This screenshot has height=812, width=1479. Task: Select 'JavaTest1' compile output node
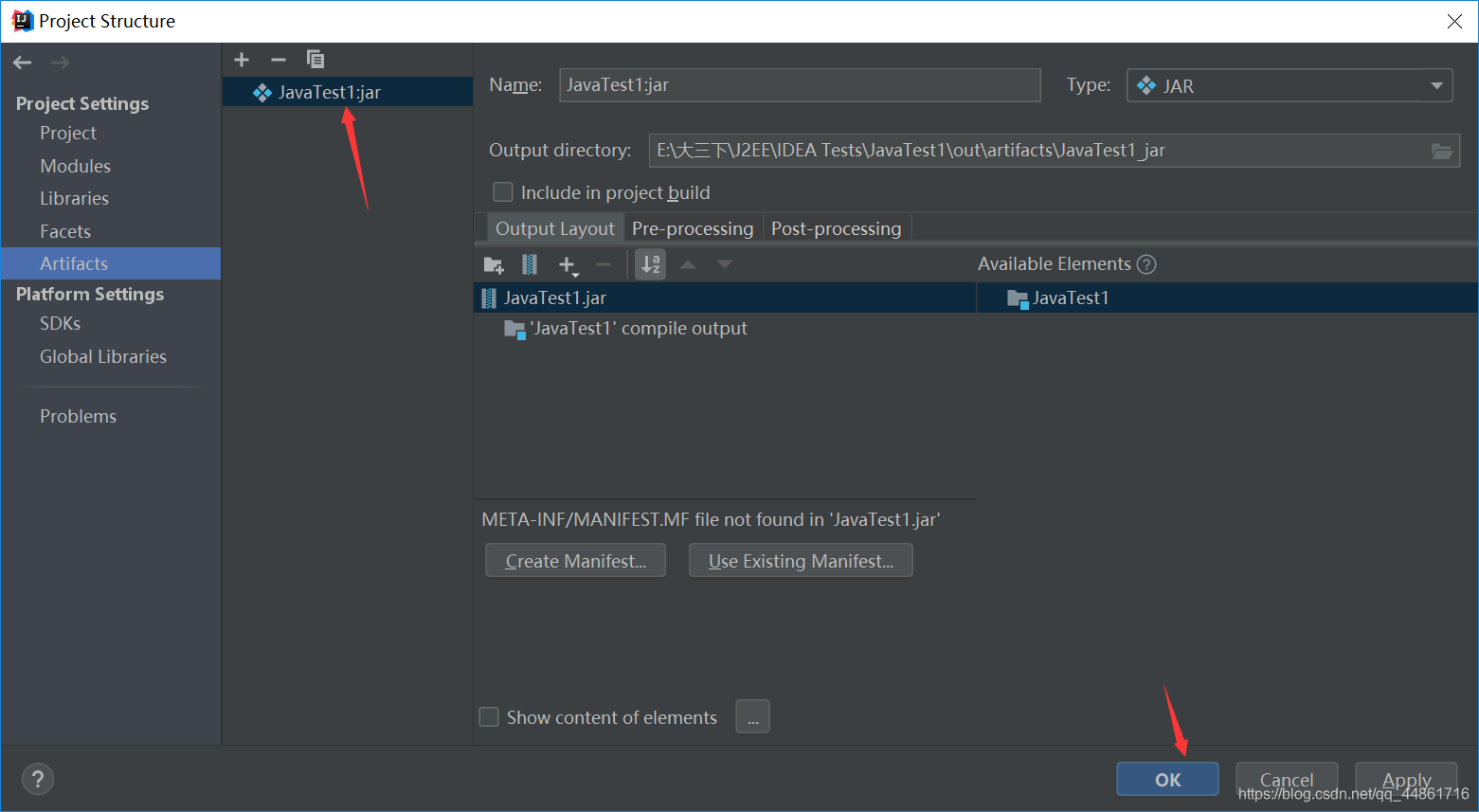click(x=626, y=329)
